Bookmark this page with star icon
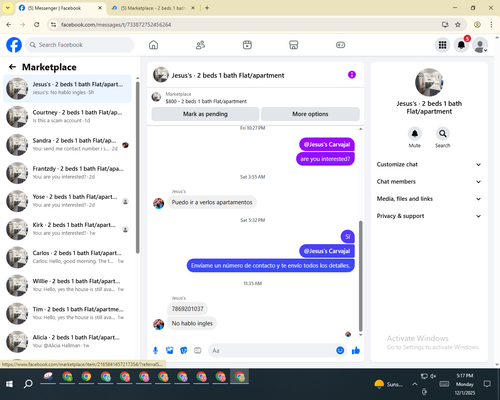Image resolution: width=500 pixels, height=400 pixels. pyautogui.click(x=458, y=24)
